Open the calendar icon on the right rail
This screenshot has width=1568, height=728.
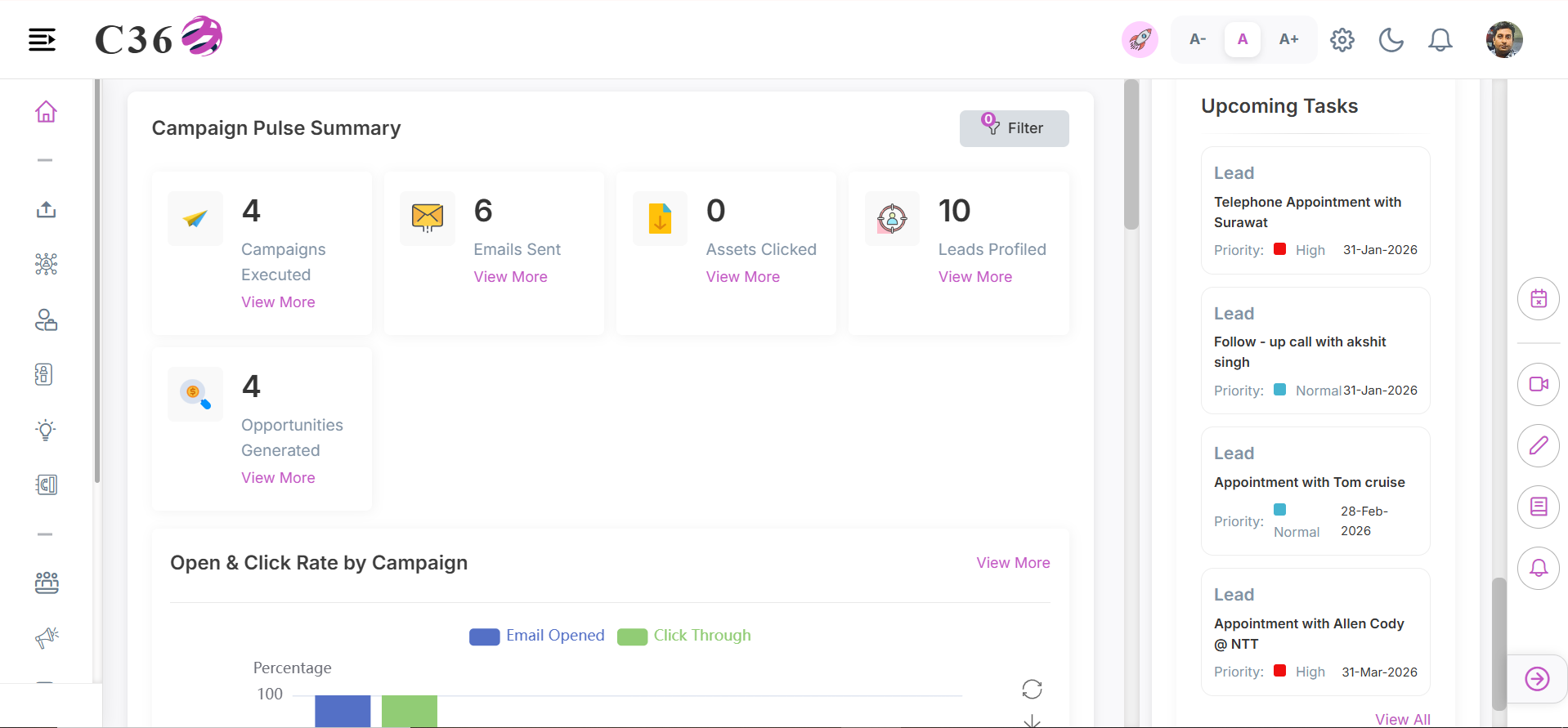pyautogui.click(x=1539, y=299)
